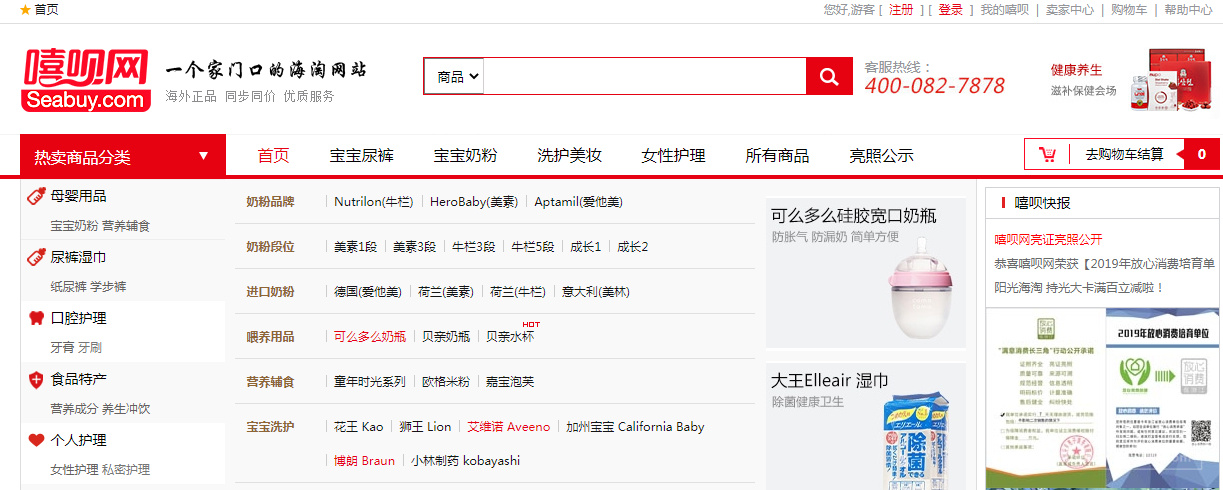
Task: Click 博朗 Braun link
Action: [x=365, y=461]
